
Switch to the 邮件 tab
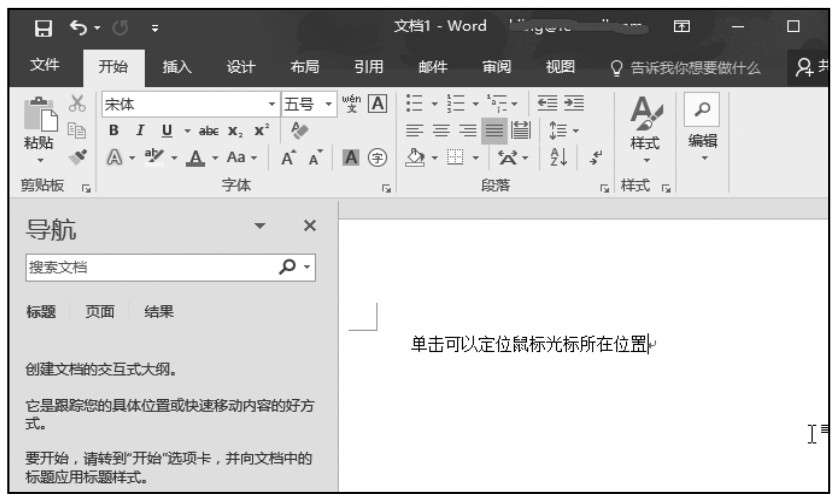coord(432,68)
